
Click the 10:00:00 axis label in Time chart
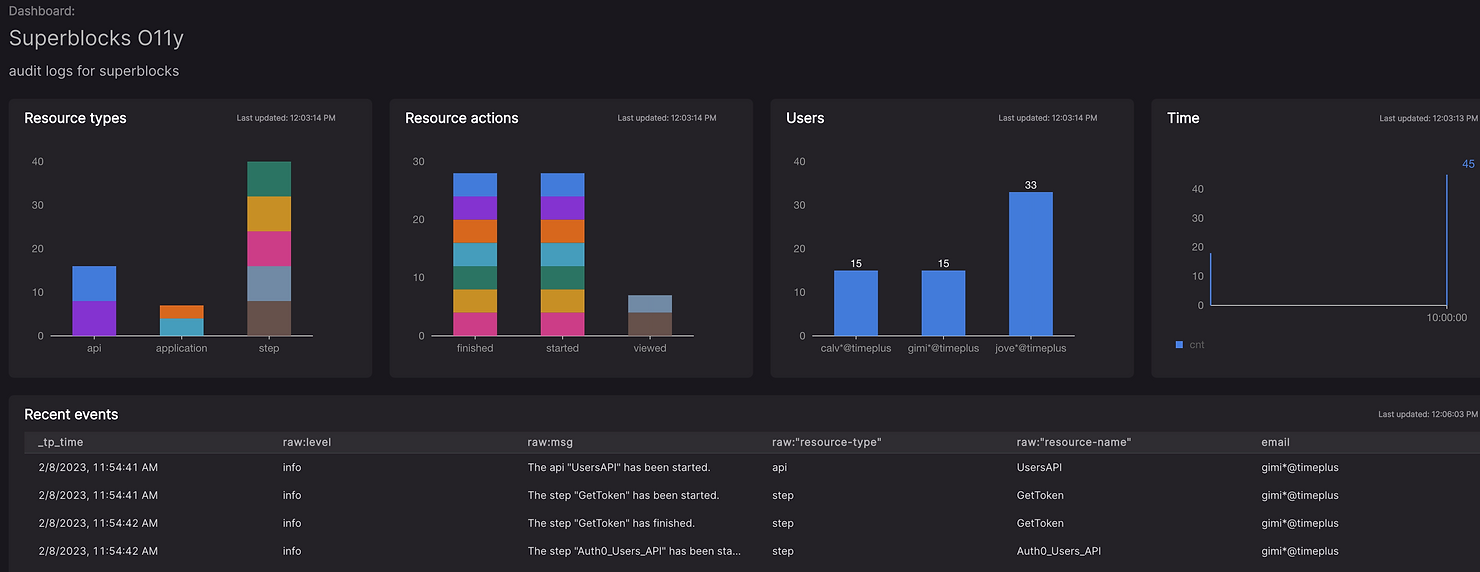1446,318
